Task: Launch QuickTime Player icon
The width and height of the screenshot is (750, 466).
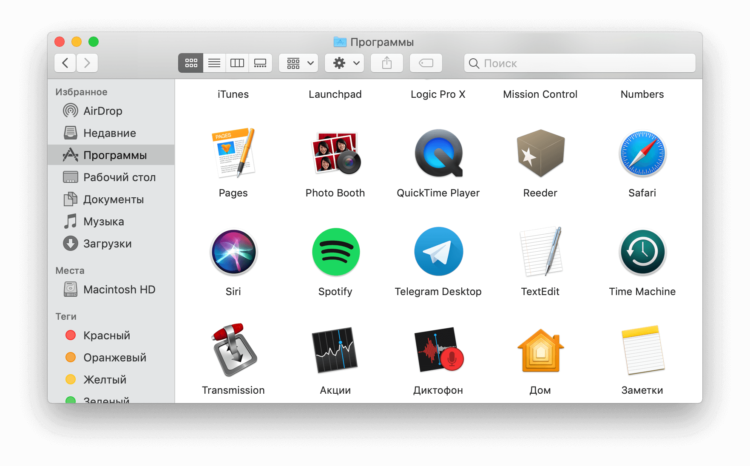Action: click(439, 153)
